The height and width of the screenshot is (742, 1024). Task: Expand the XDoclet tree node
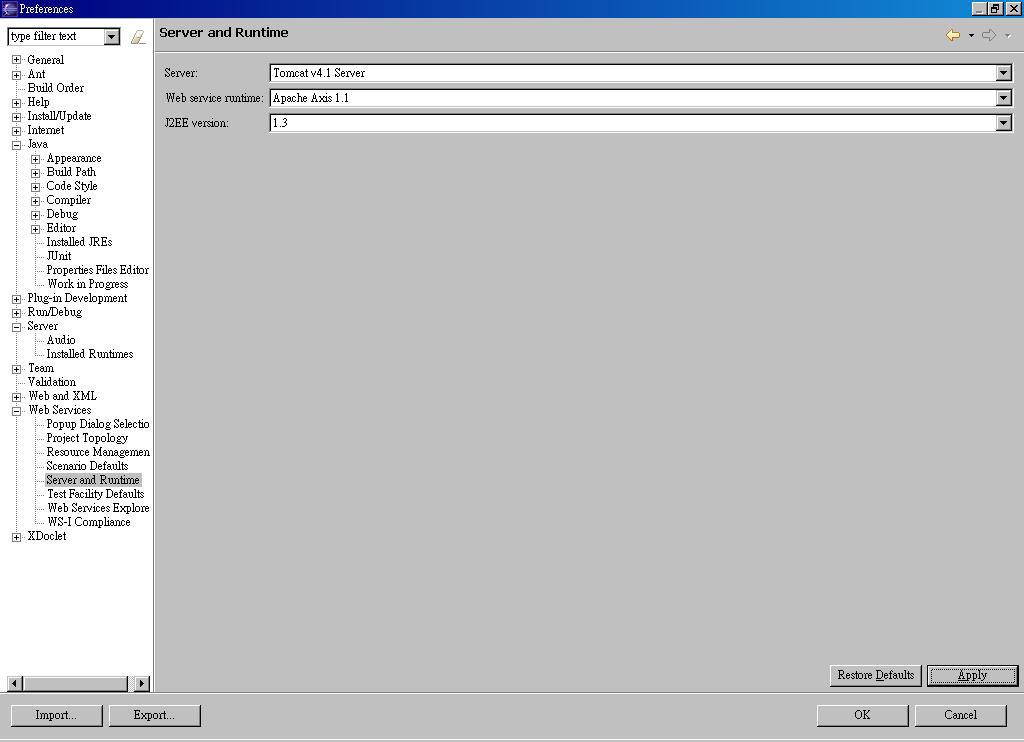pos(16,537)
